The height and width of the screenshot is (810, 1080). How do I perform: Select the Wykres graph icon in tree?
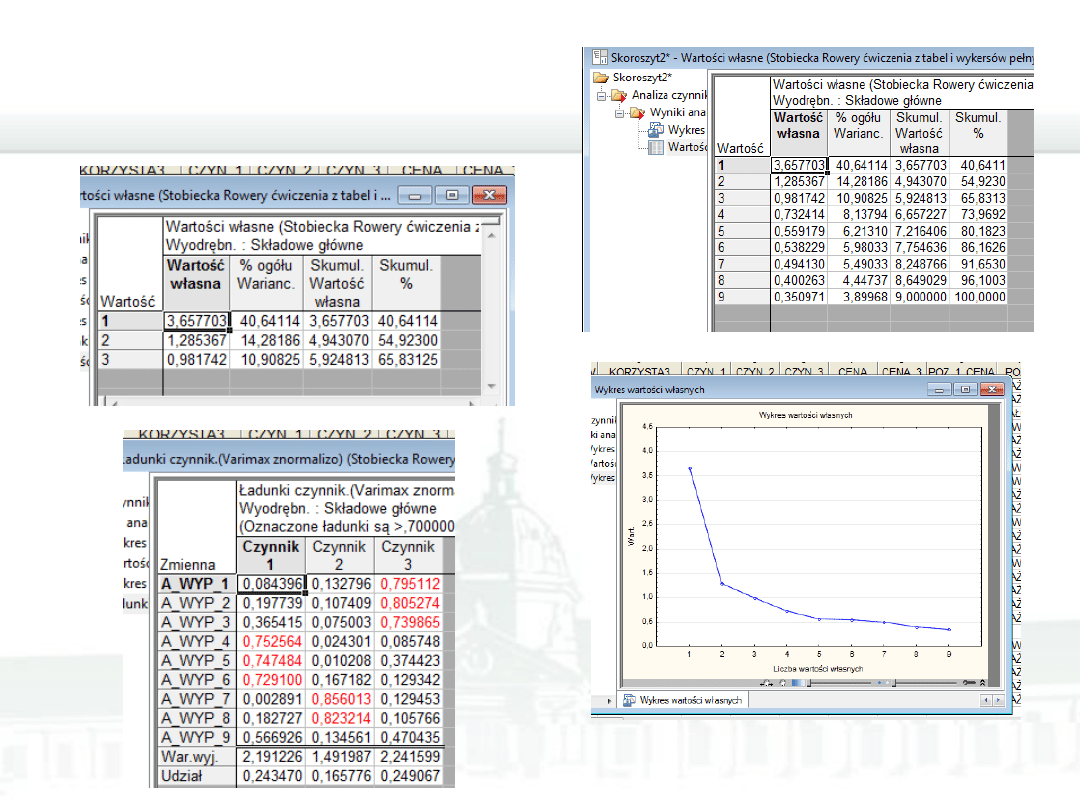(656, 130)
